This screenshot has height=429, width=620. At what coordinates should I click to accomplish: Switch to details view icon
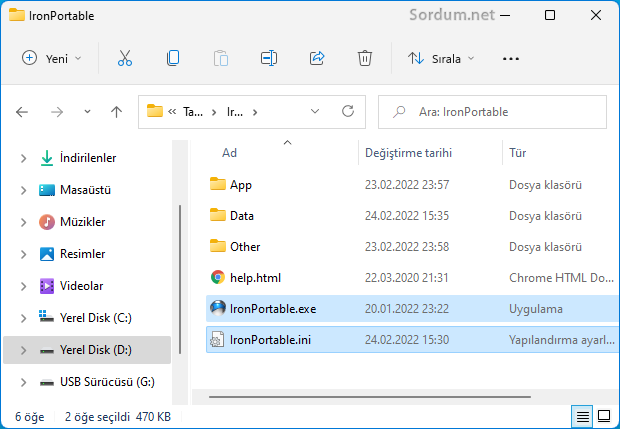582,416
